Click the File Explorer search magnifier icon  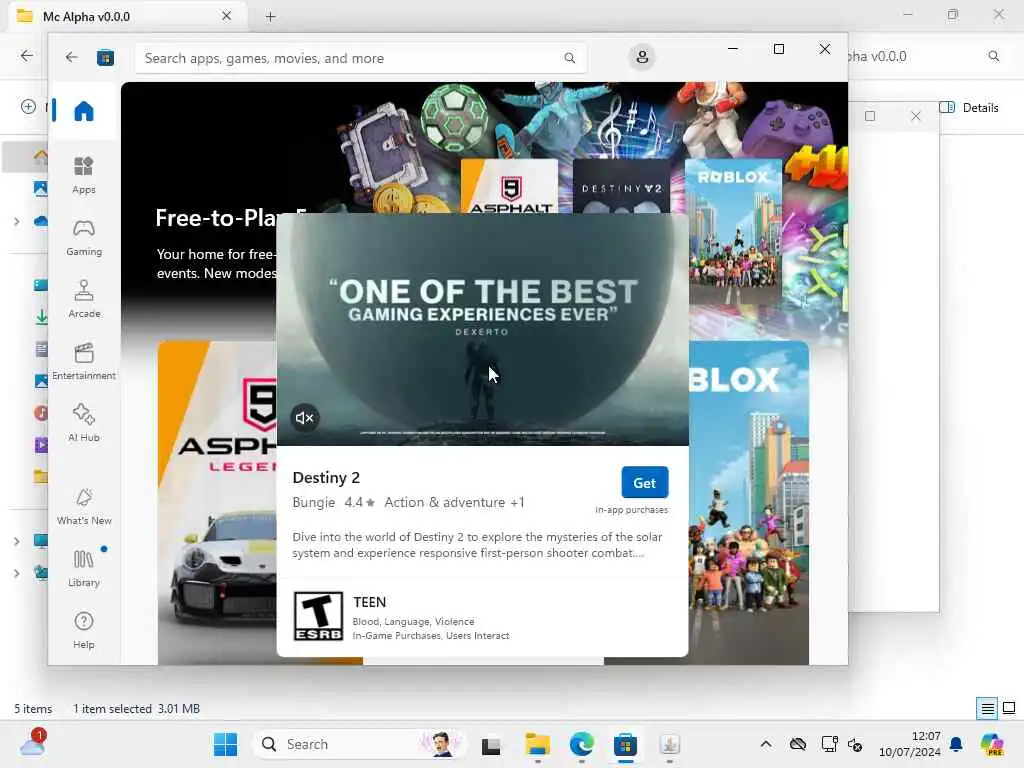click(x=993, y=56)
